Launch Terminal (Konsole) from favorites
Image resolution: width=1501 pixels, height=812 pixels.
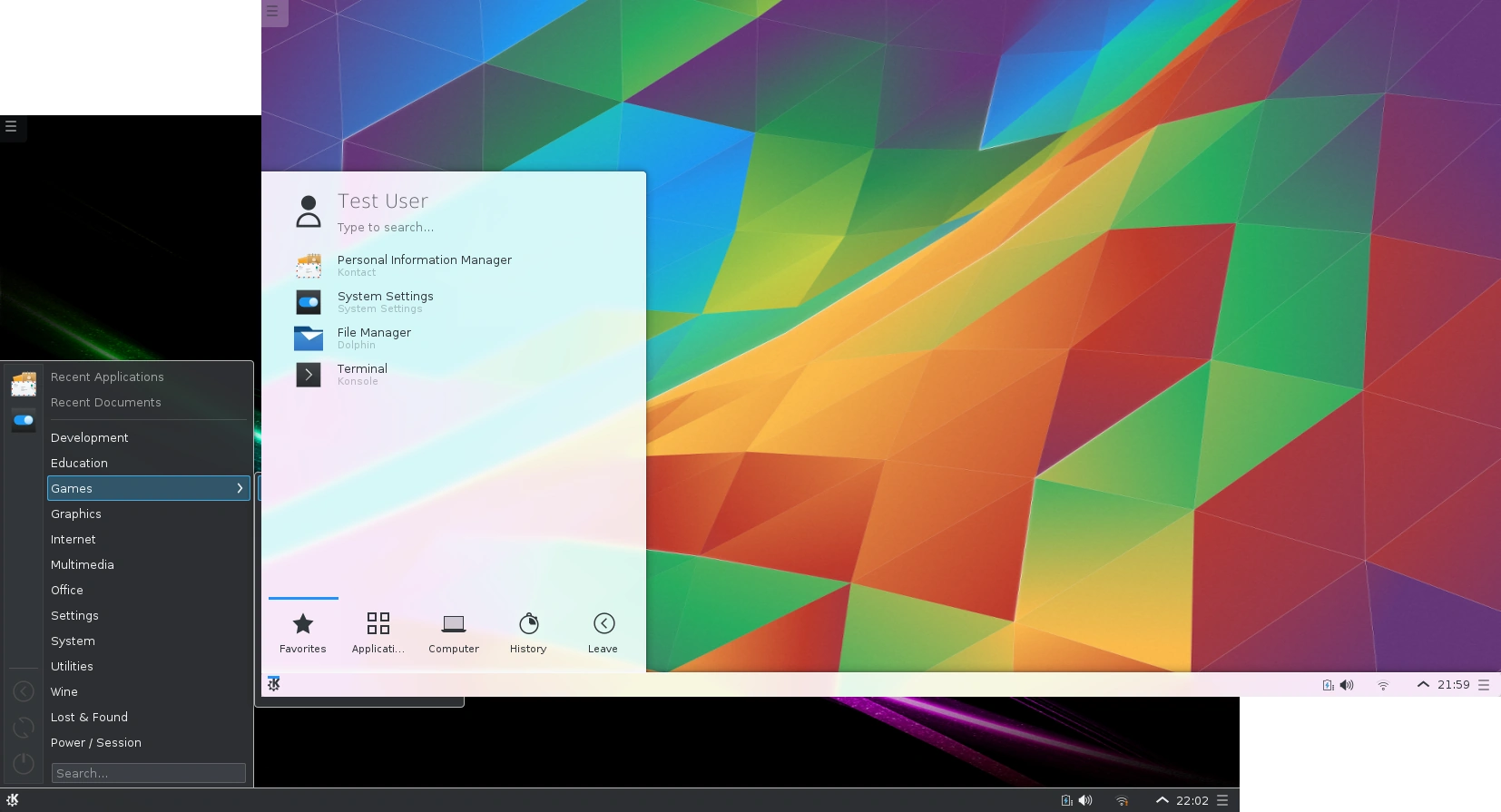click(454, 374)
